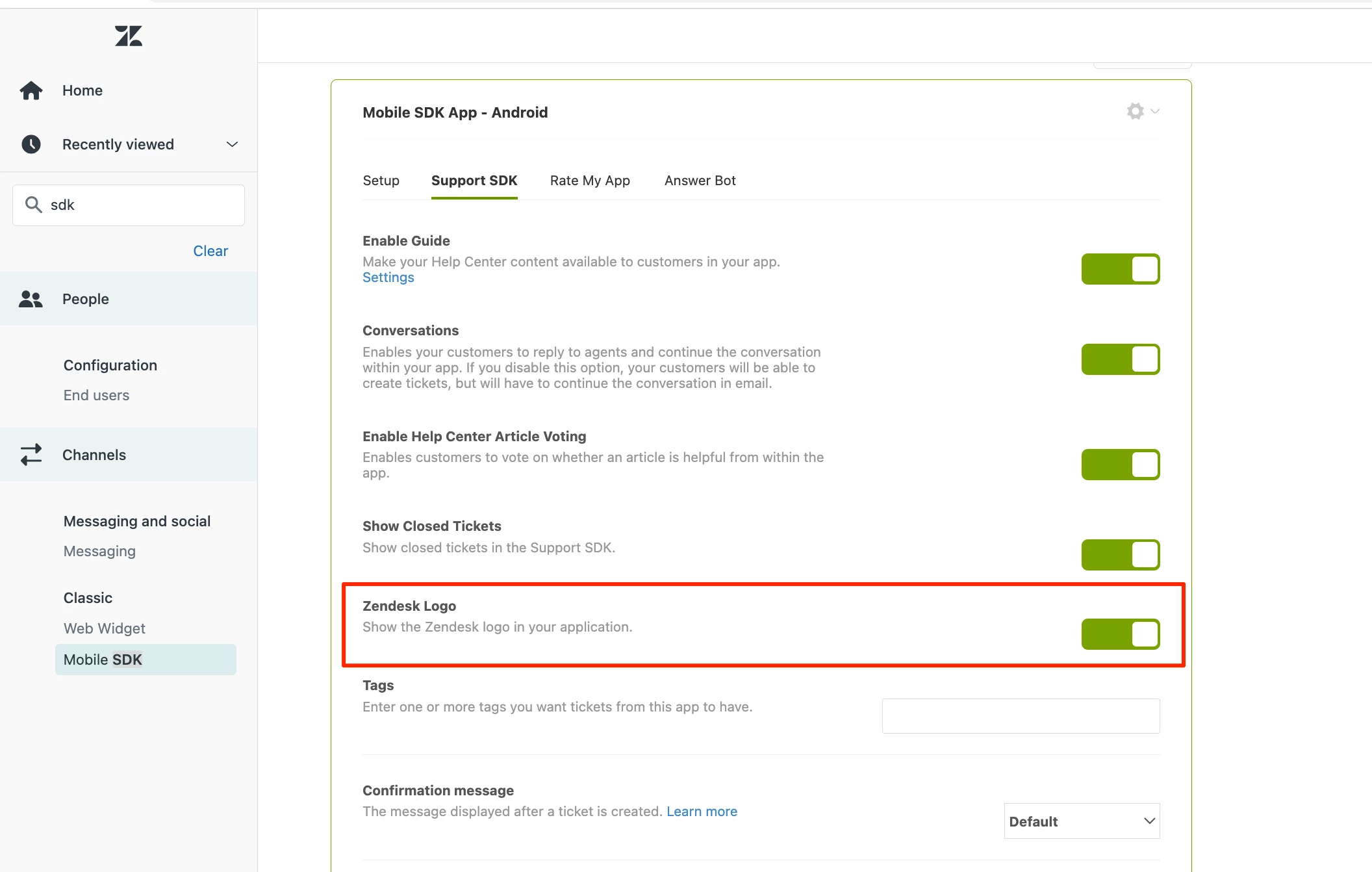Disable the Enable Guide toggle
Screen dimensions: 1372x872
pyautogui.click(x=1120, y=269)
